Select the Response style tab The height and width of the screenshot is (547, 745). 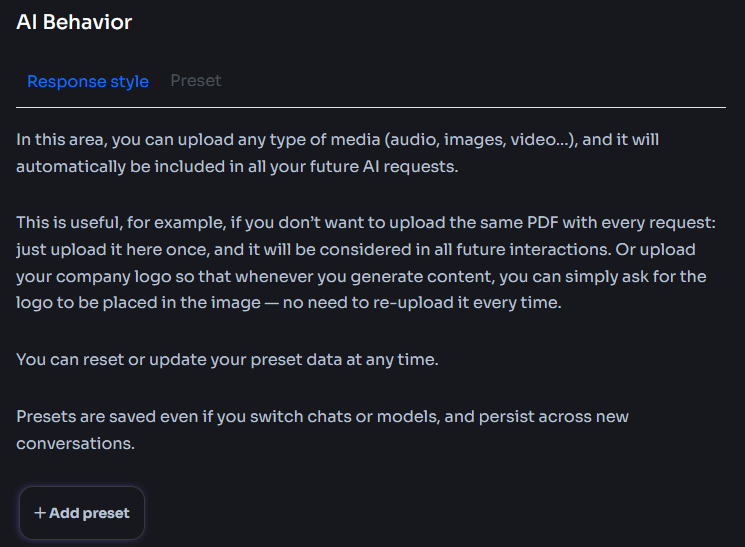tap(88, 82)
